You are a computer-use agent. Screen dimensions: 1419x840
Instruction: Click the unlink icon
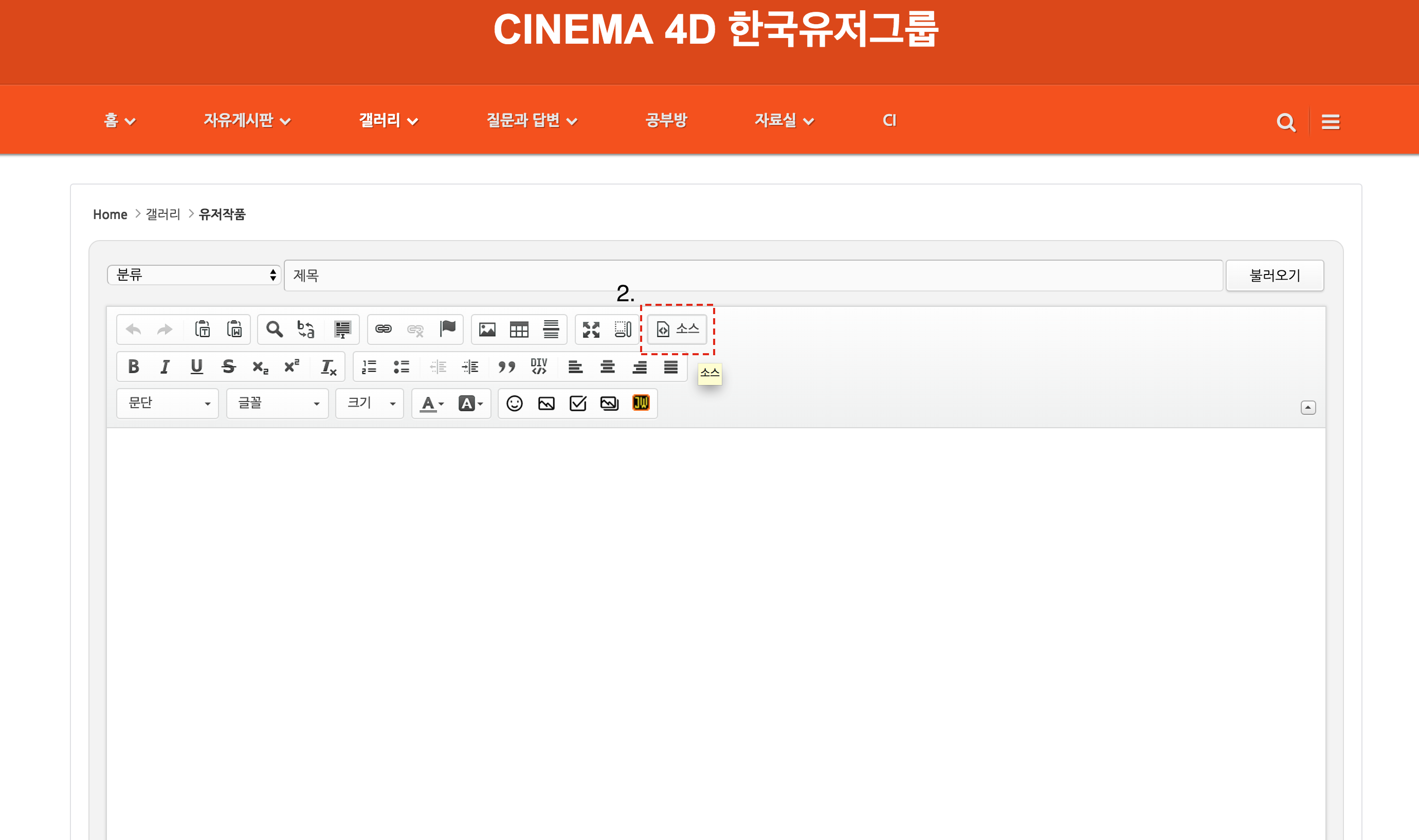[415, 330]
